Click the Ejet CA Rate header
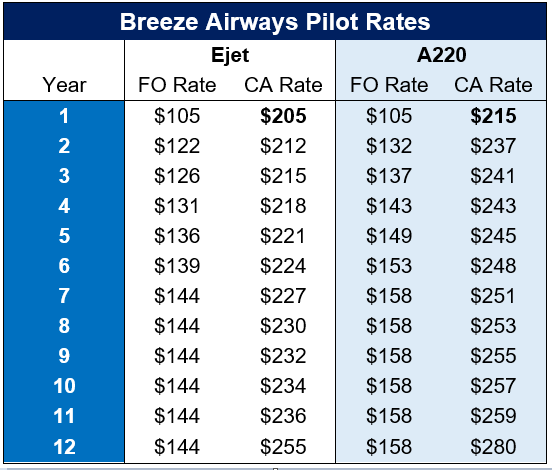The width and height of the screenshot is (552, 470). (x=283, y=85)
